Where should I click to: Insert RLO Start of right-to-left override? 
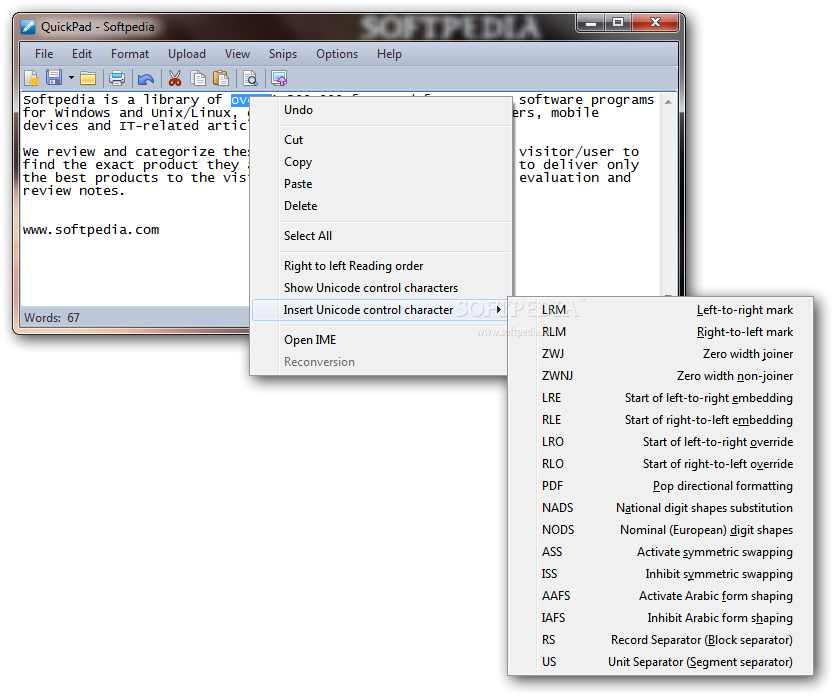click(660, 464)
